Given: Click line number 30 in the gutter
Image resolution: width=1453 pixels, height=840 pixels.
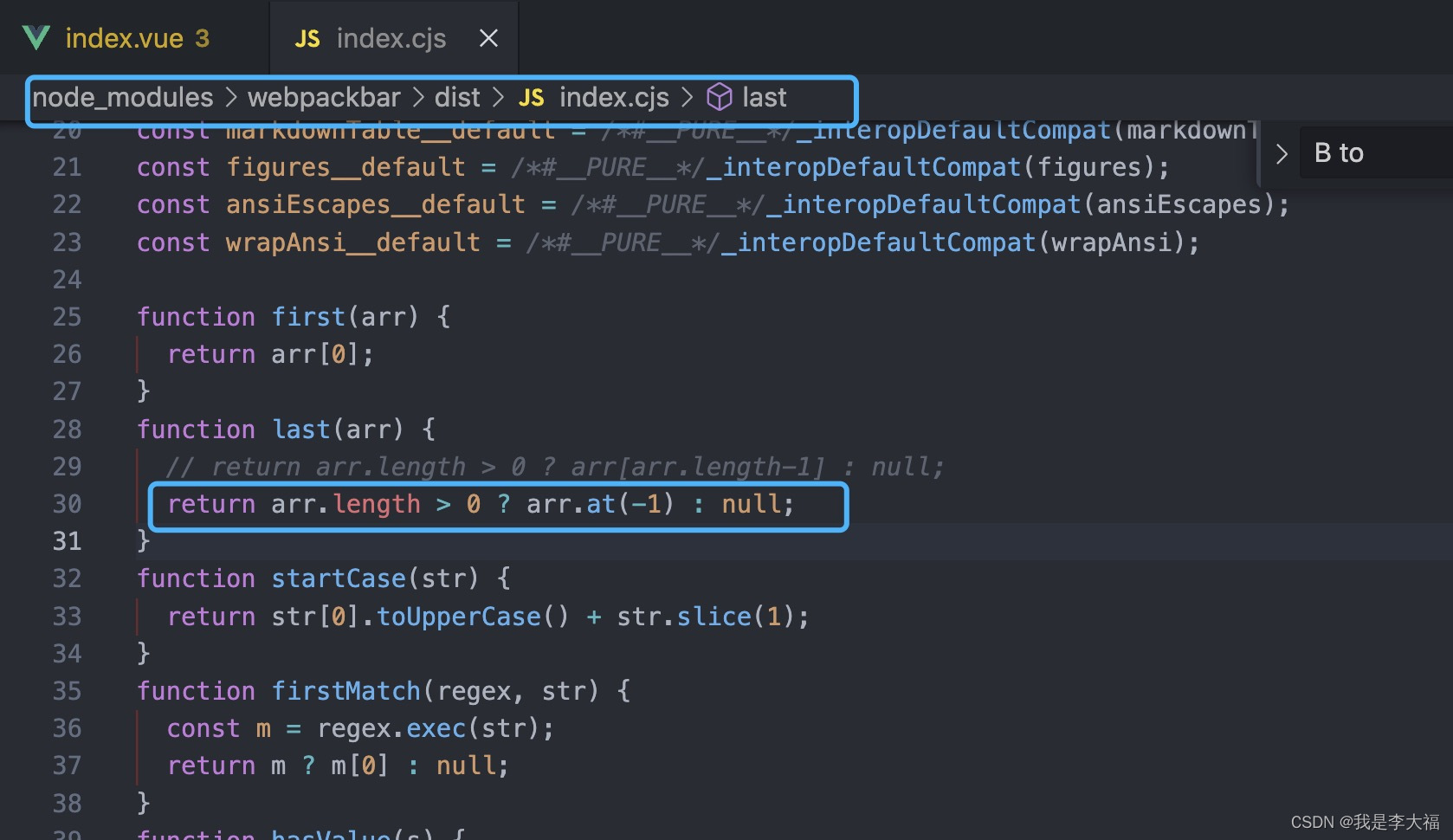Looking at the screenshot, I should [67, 504].
